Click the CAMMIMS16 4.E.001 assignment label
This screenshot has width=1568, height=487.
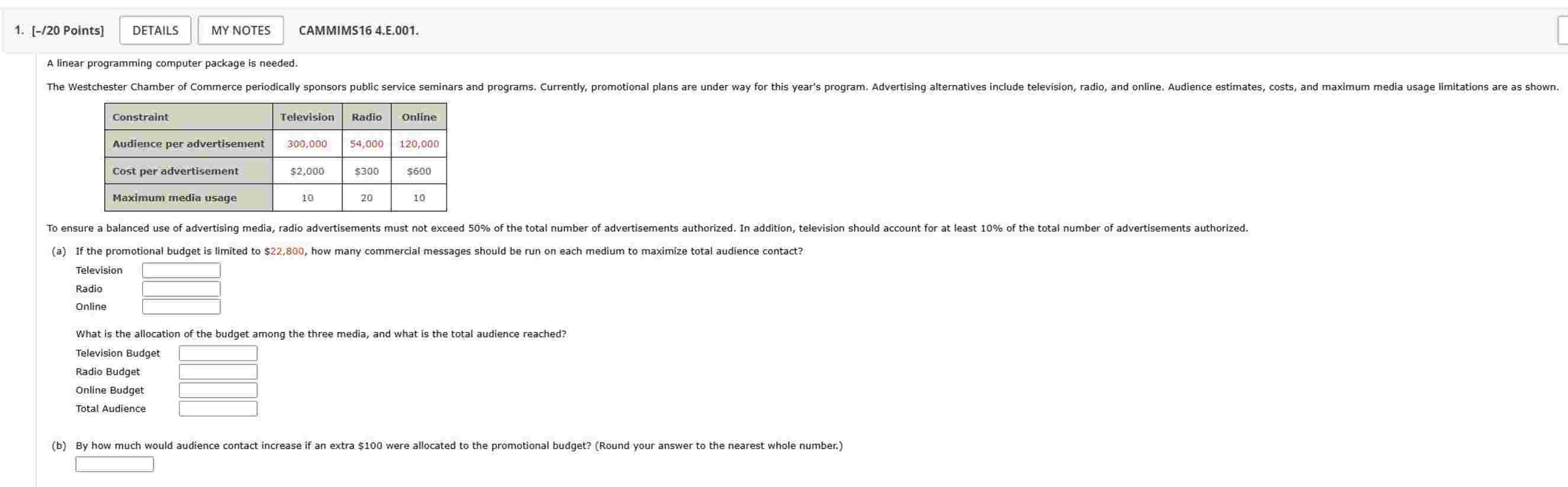358,30
